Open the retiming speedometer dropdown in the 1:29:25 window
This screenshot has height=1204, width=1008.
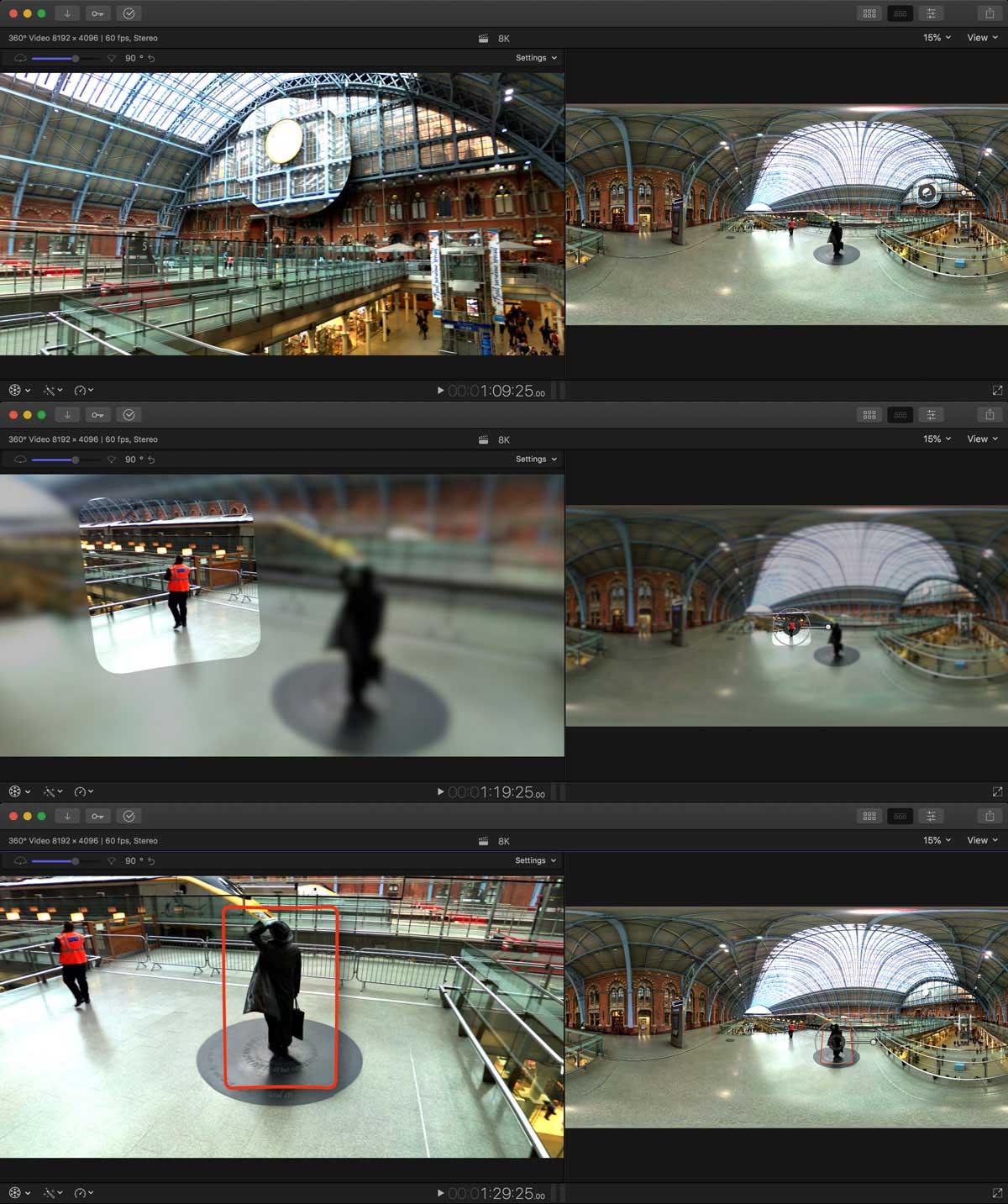(83, 1193)
